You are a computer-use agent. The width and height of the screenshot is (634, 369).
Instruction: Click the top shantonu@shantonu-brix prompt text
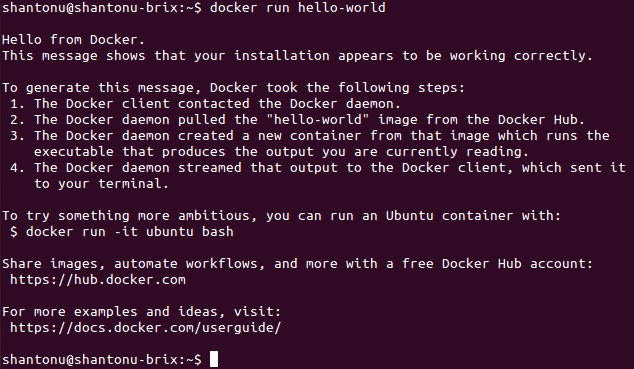click(102, 8)
